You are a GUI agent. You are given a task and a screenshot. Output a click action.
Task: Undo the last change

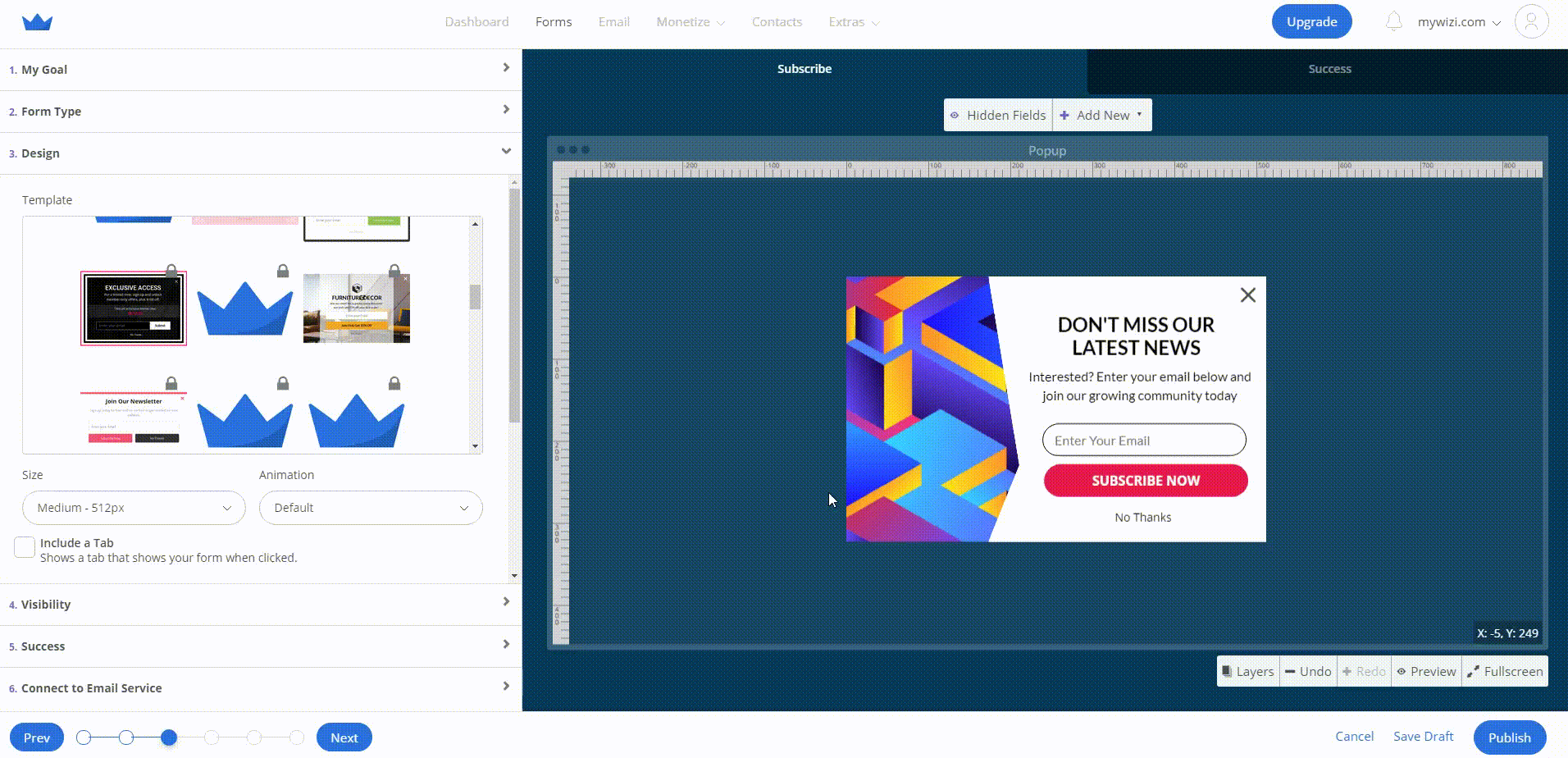point(1308,671)
